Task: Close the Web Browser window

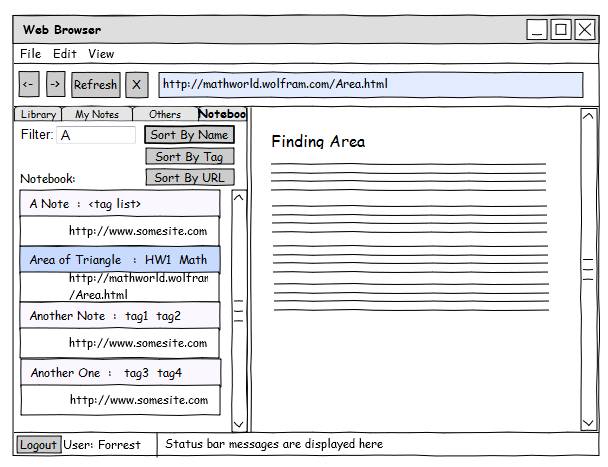Action: click(x=585, y=29)
